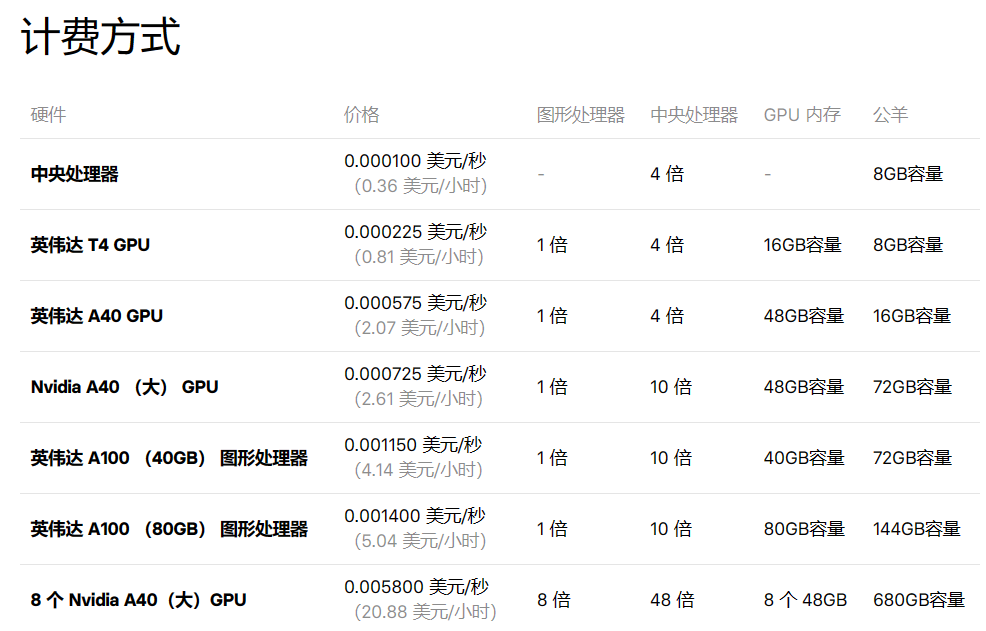
Task: Click 680GB容量 RAM cell
Action: pyautogui.click(x=919, y=600)
